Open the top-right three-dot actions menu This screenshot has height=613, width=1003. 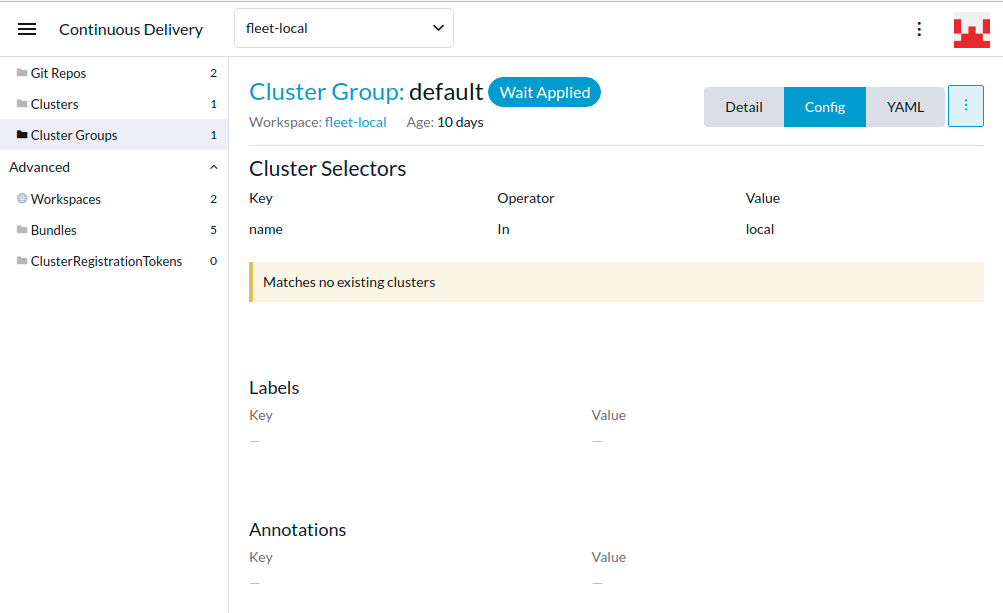pyautogui.click(x=919, y=29)
